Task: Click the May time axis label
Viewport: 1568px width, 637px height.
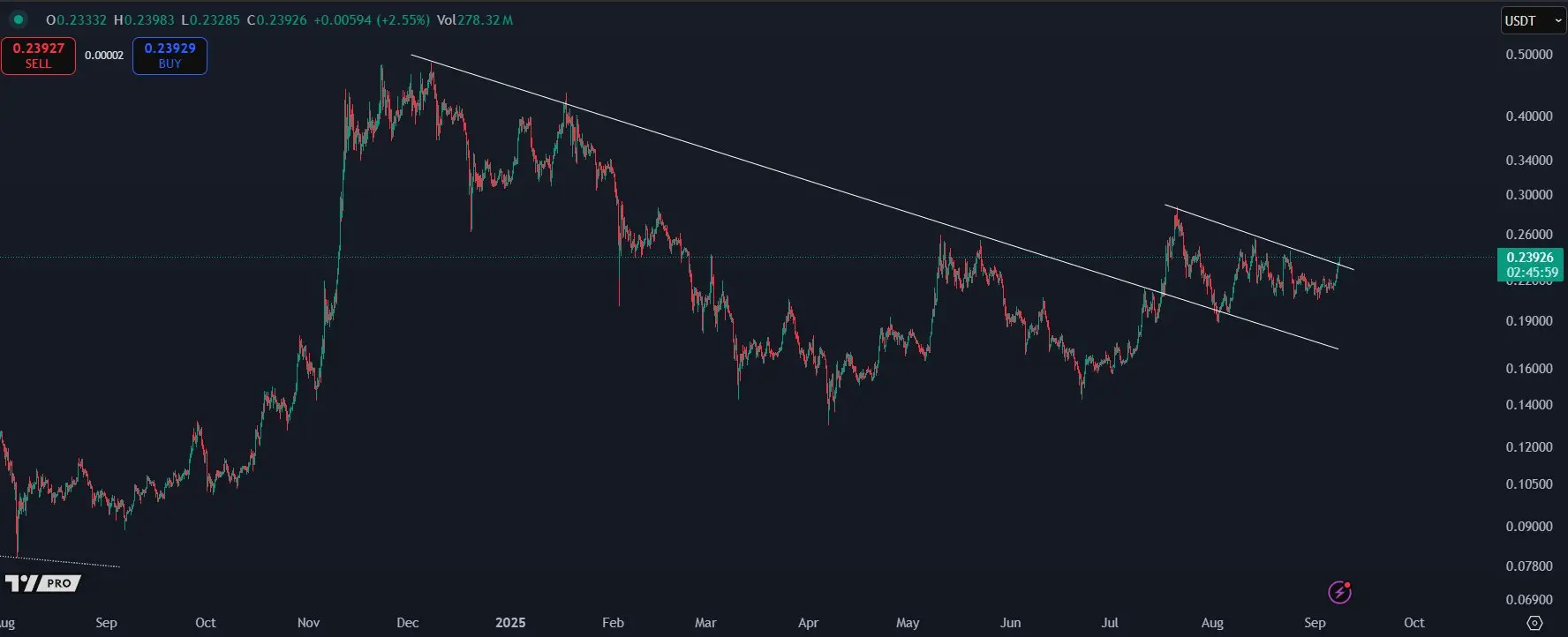Action: (908, 623)
